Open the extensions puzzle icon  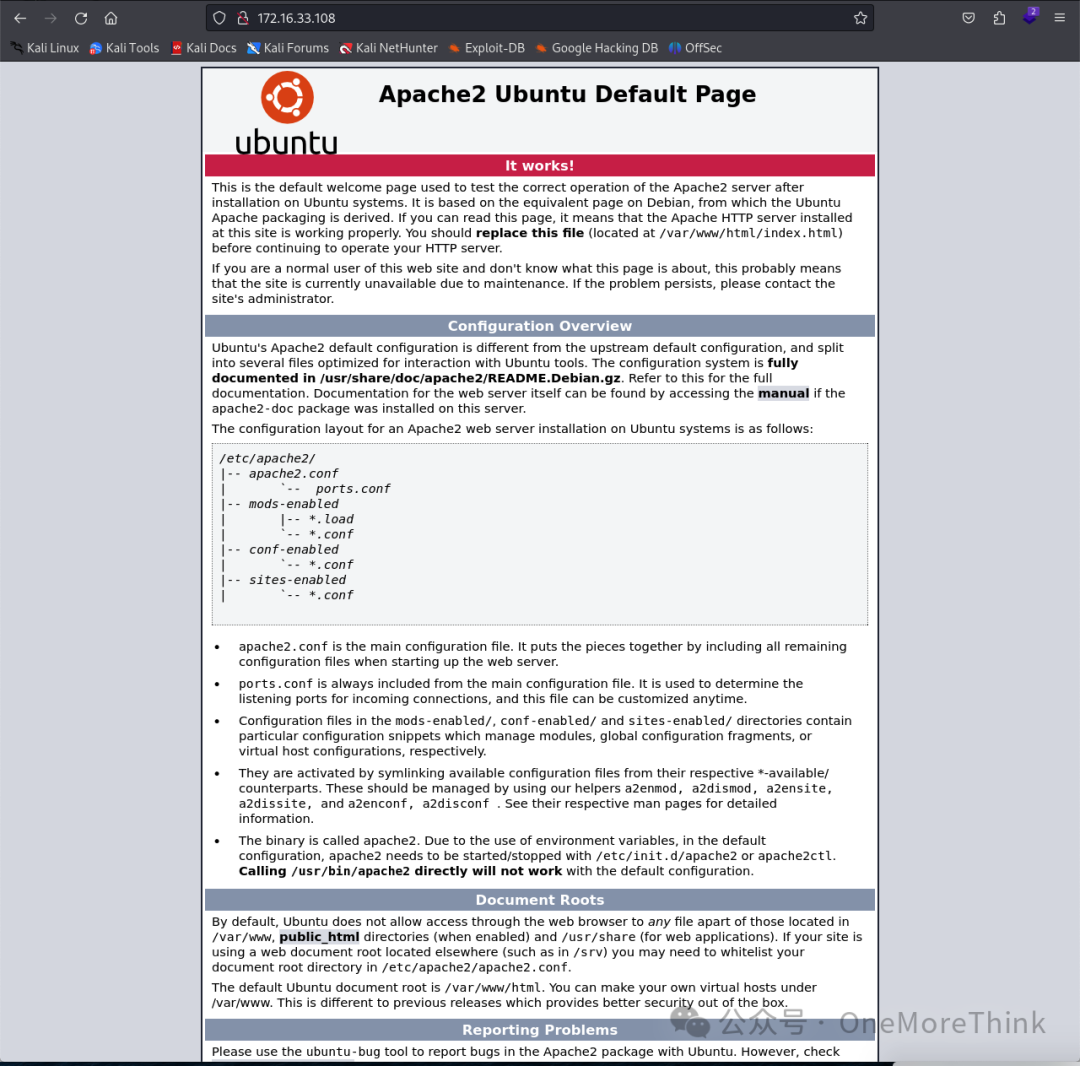(999, 19)
